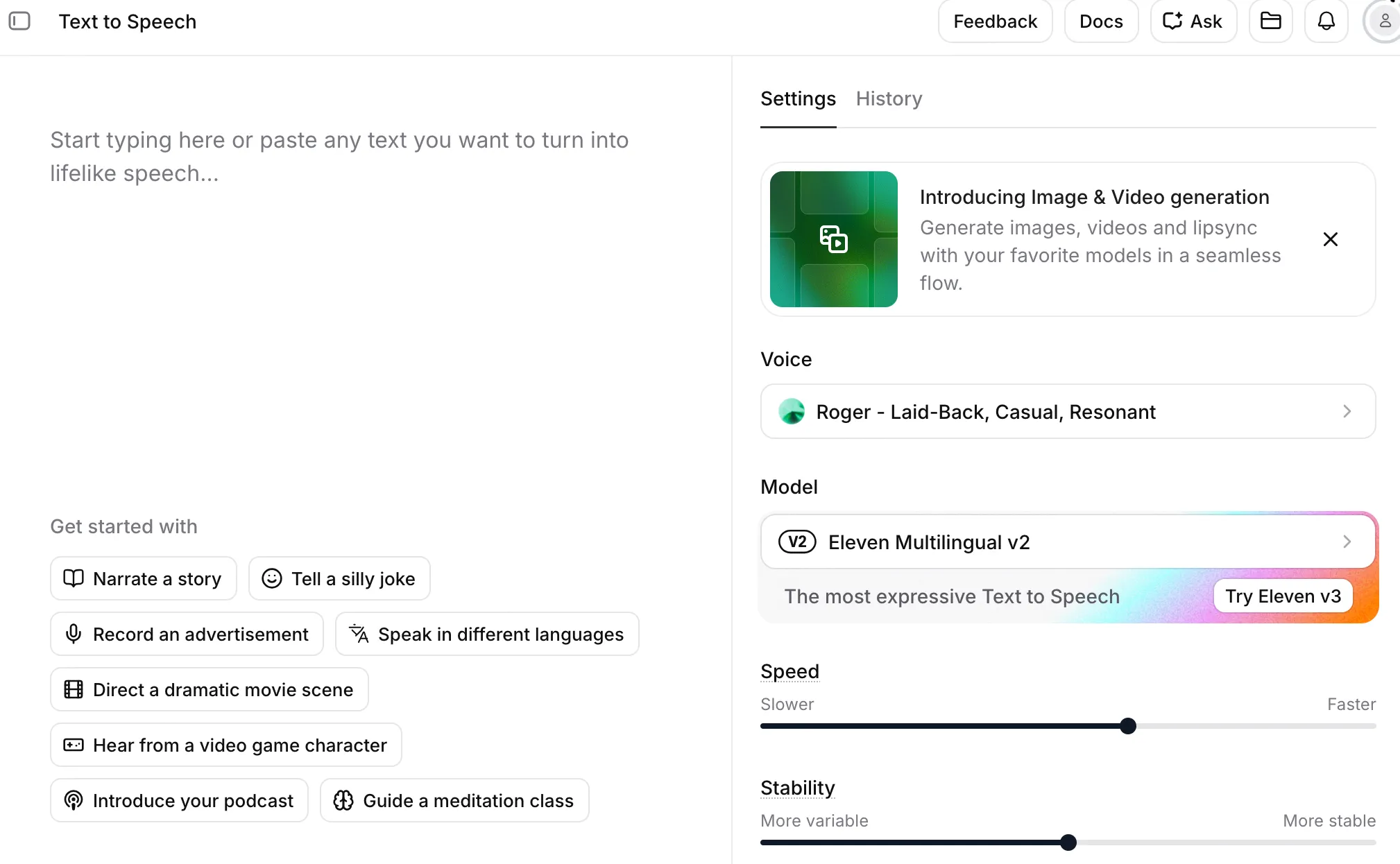Click the game controller icon on video game character chip

(x=74, y=745)
